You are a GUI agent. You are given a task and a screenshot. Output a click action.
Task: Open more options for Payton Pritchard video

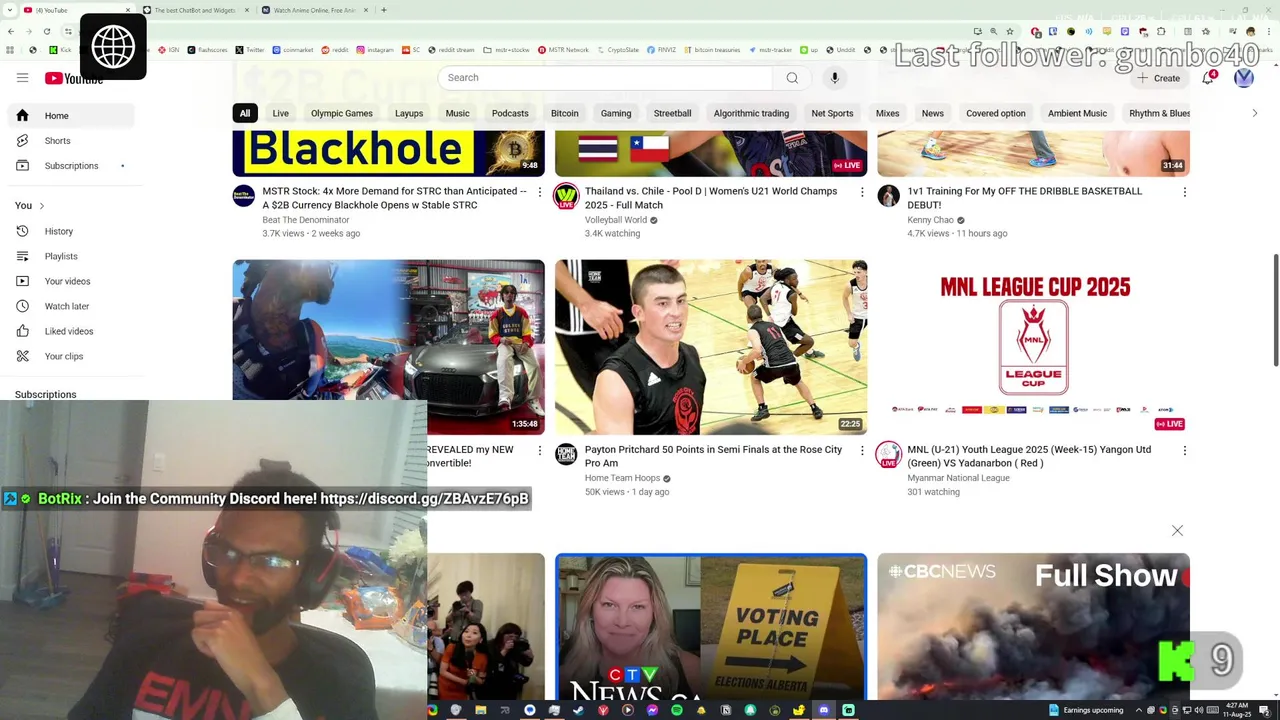(862, 451)
